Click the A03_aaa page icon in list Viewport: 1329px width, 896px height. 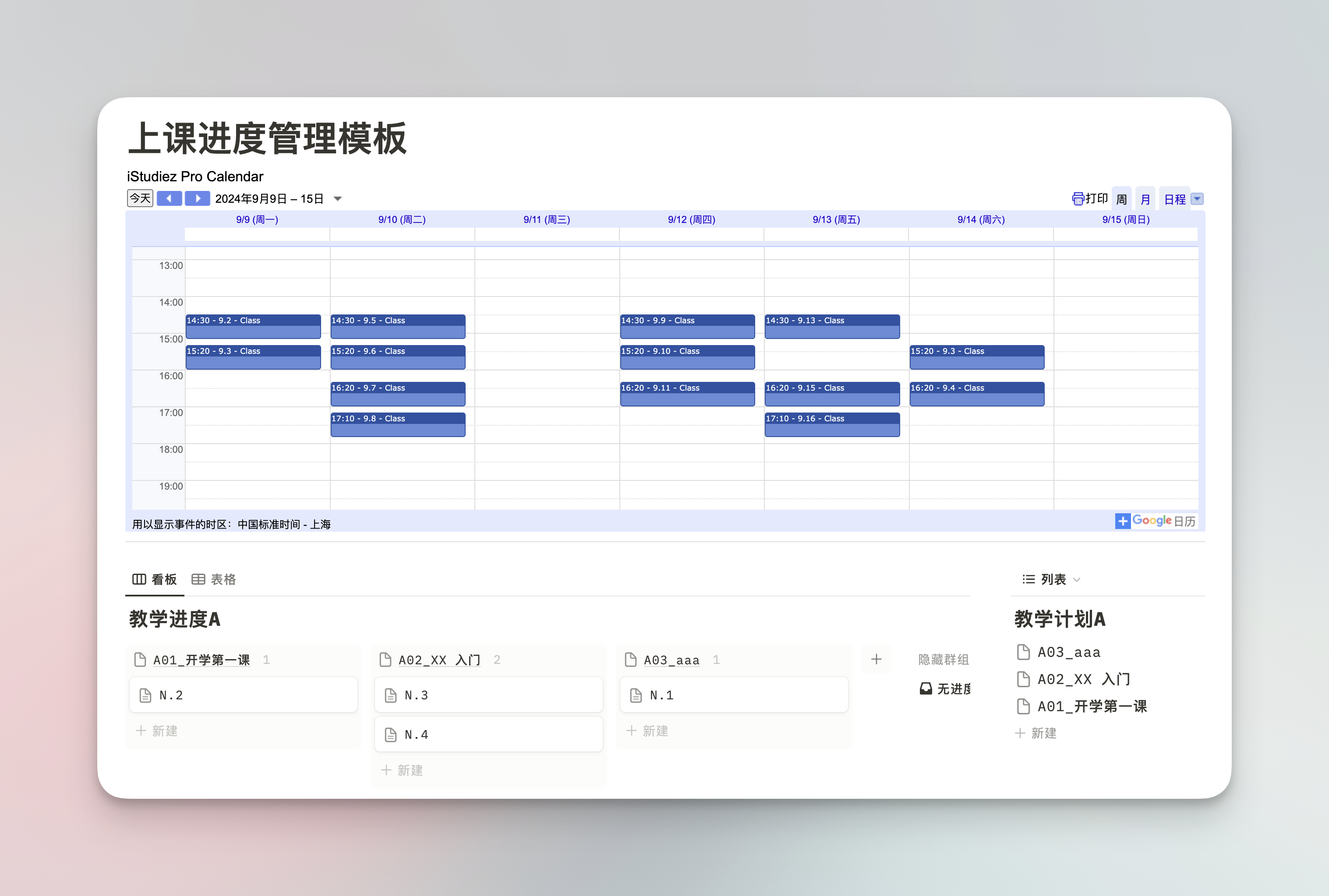coord(1023,652)
